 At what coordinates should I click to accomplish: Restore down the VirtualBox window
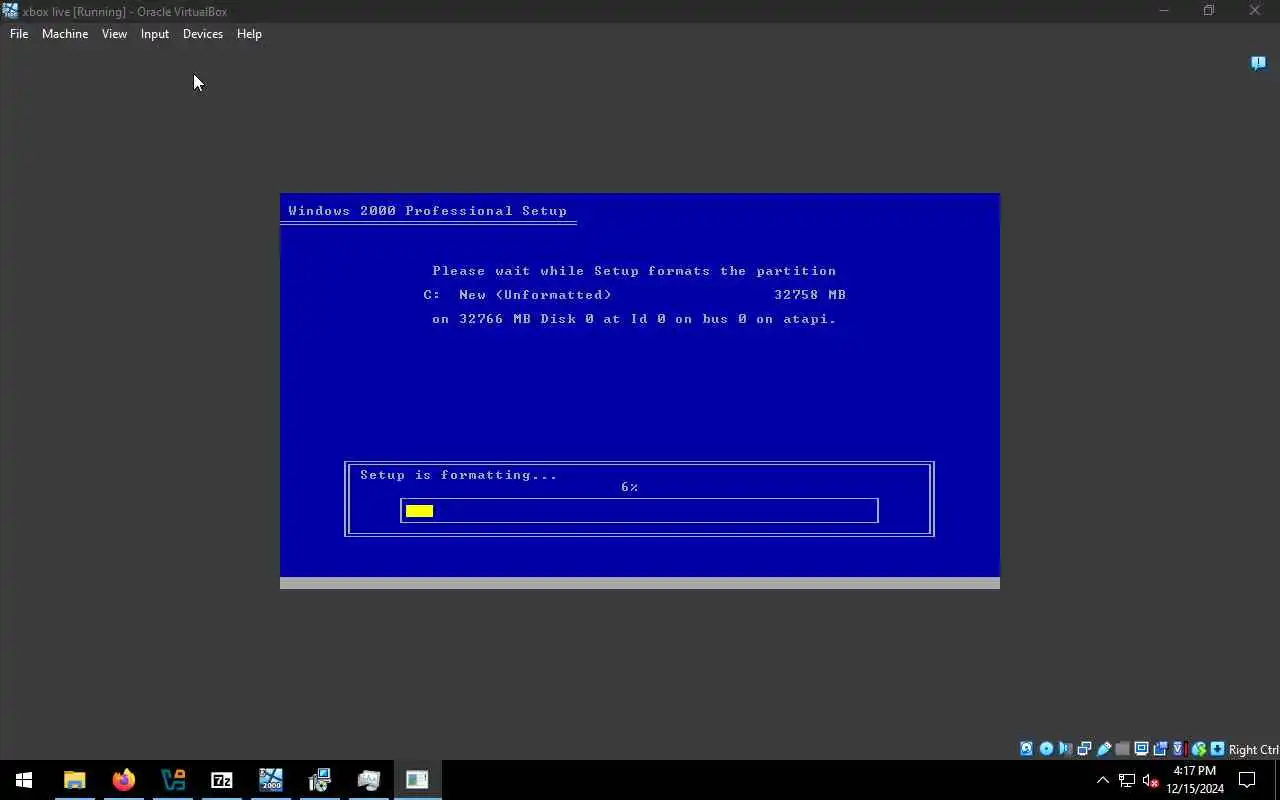coord(1209,11)
